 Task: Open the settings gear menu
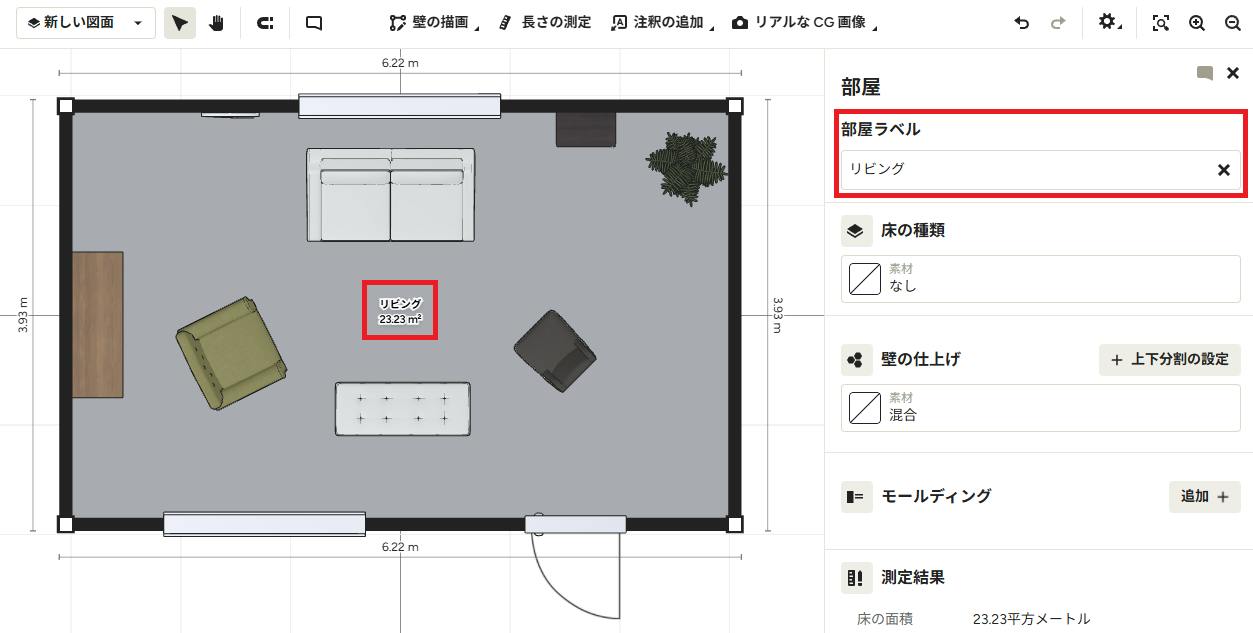pos(1109,22)
